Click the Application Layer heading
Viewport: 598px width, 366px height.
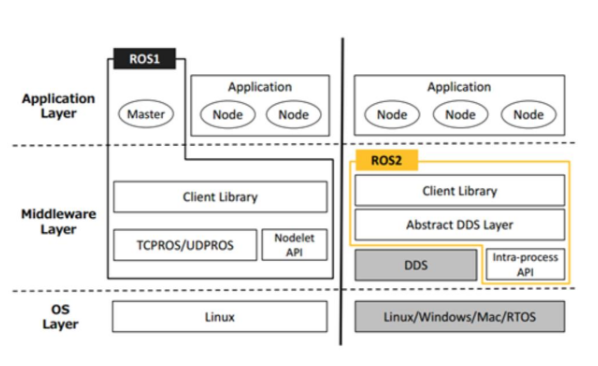pos(58,106)
